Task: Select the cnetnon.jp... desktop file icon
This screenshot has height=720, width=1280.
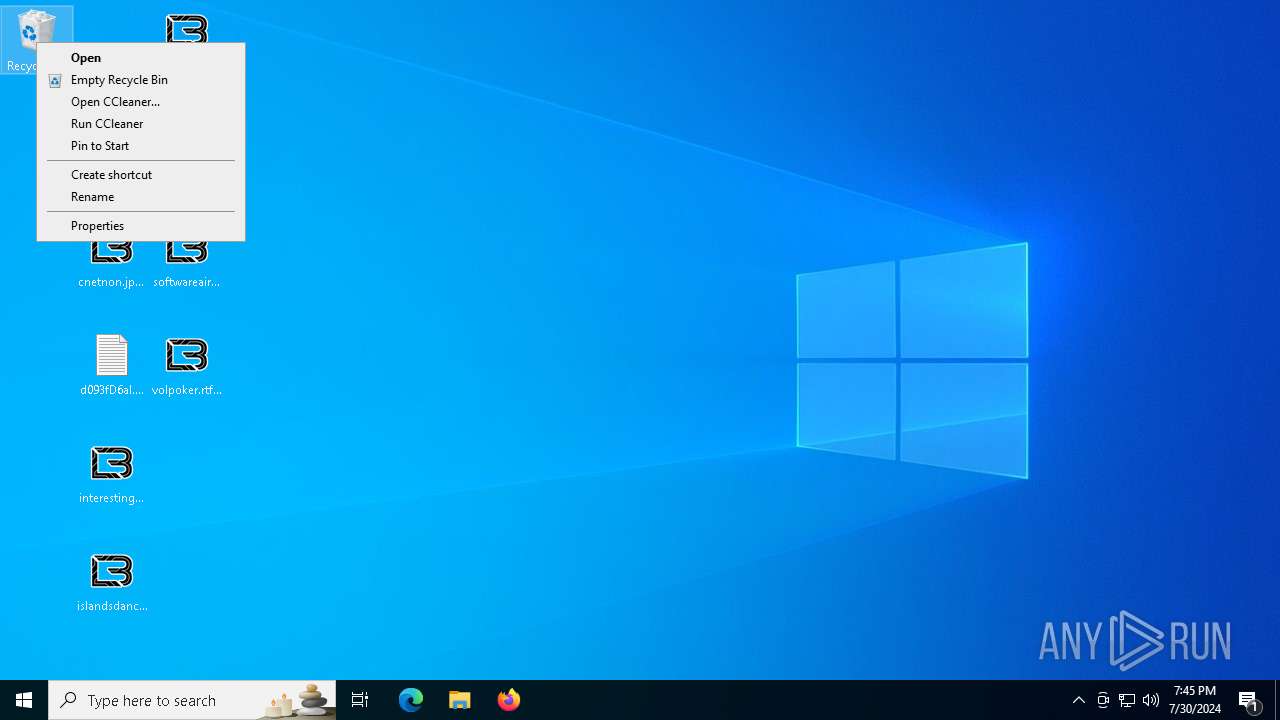Action: 111,265
